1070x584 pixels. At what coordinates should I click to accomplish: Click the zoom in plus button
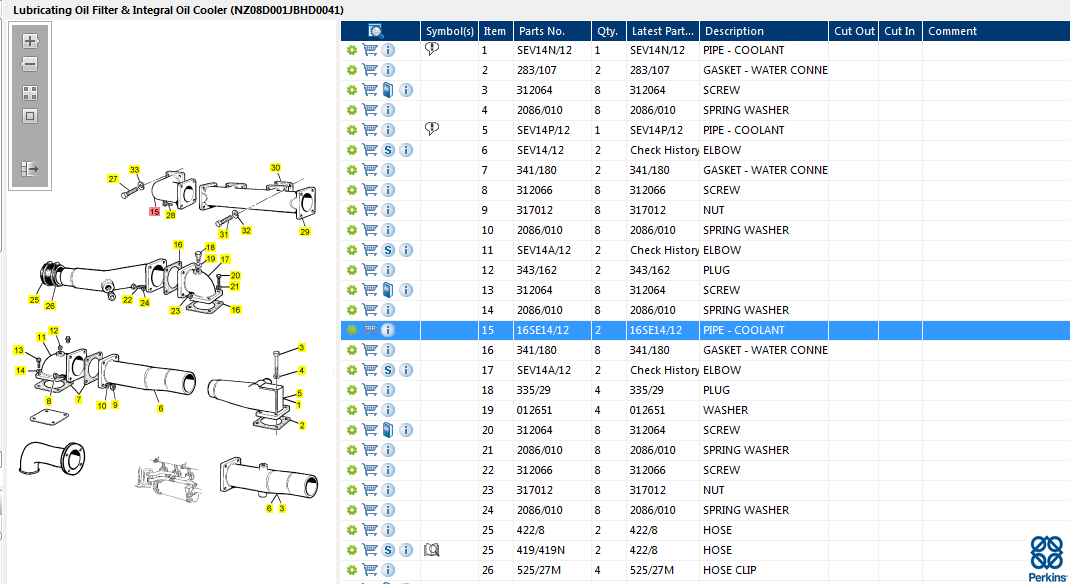pos(29,41)
